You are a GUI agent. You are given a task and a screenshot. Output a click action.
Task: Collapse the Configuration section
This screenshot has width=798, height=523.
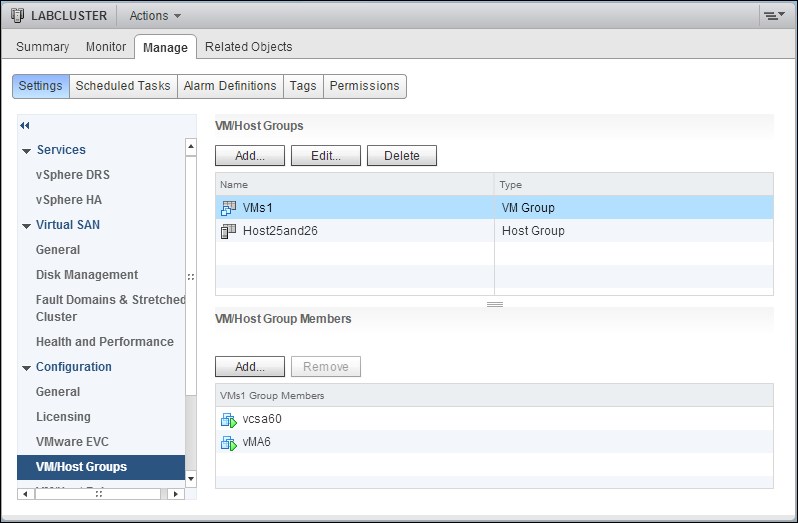click(26, 367)
